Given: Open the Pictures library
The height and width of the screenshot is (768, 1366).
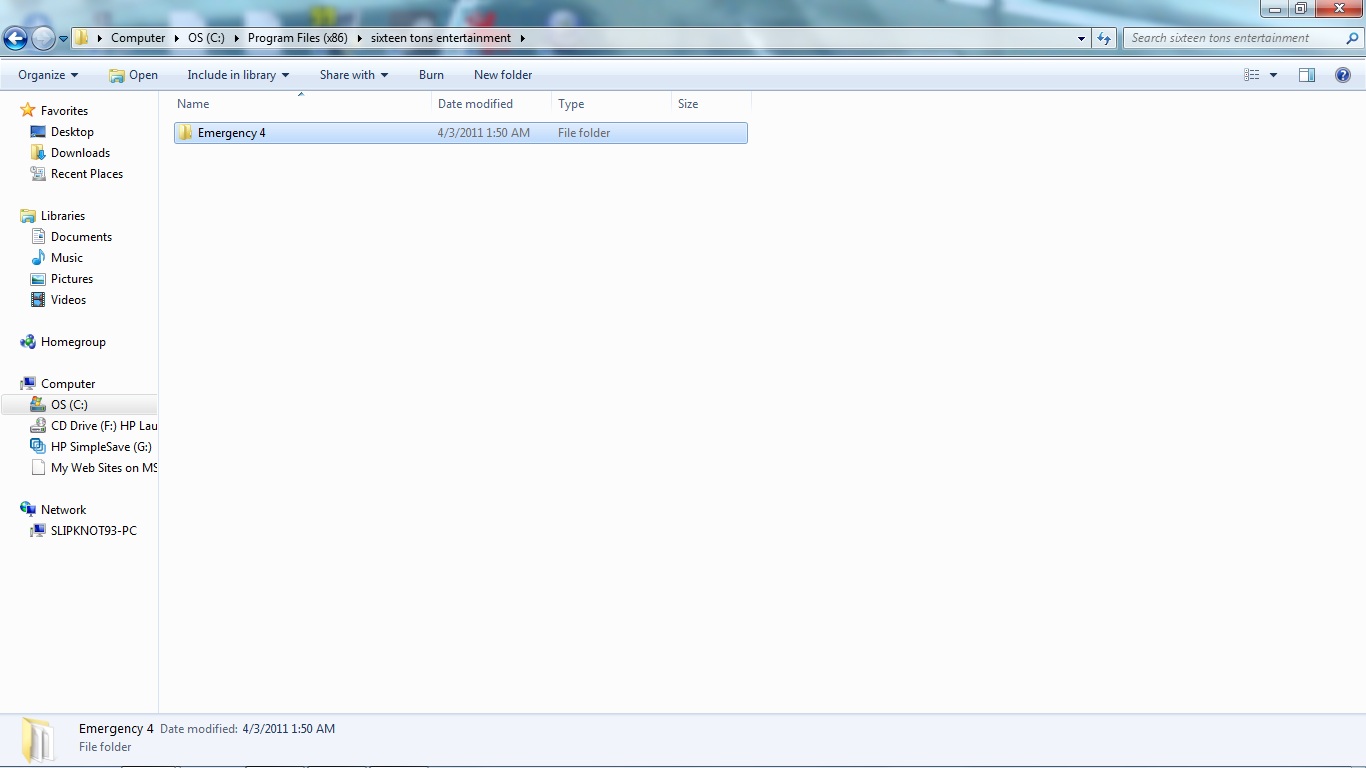Looking at the screenshot, I should pos(72,279).
